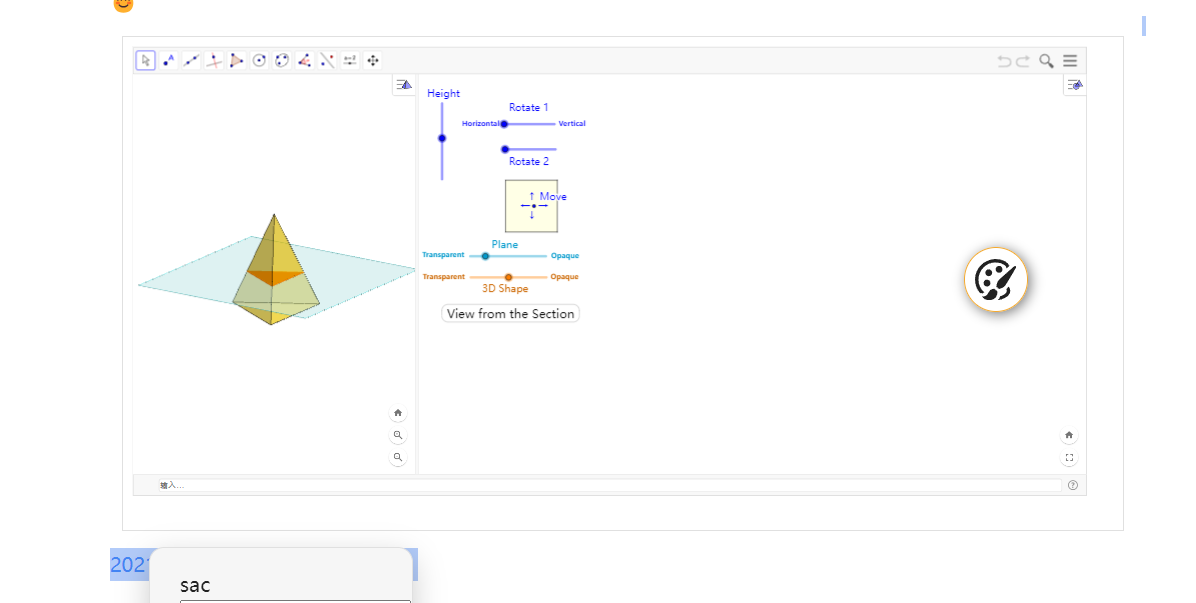Viewport: 1196px width, 603px height.
Task: Expand the 3D view style bar
Action: tap(403, 86)
